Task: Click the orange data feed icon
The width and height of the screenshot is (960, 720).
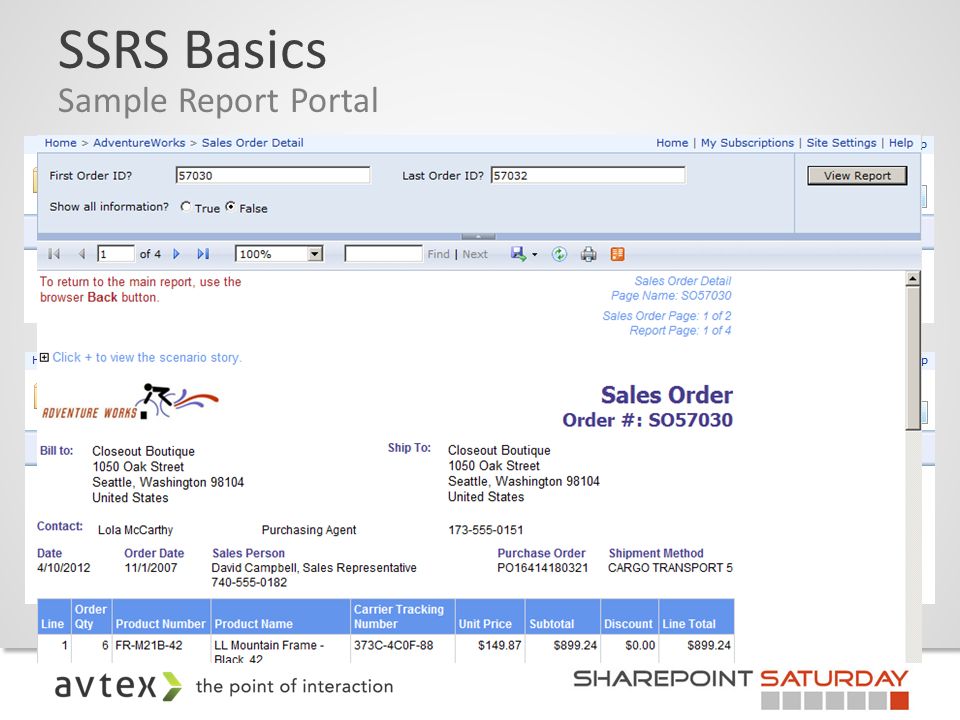Action: [618, 254]
